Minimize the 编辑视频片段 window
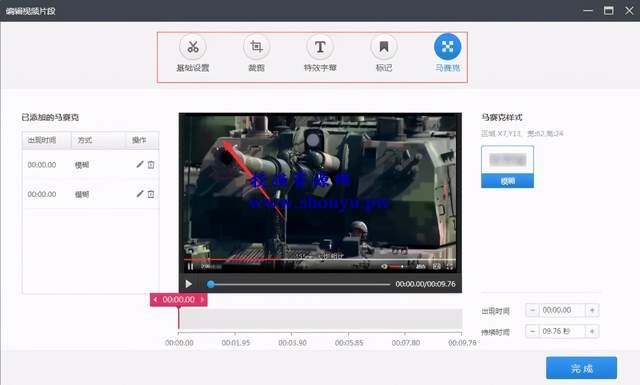The height and width of the screenshot is (385, 640). pos(588,11)
